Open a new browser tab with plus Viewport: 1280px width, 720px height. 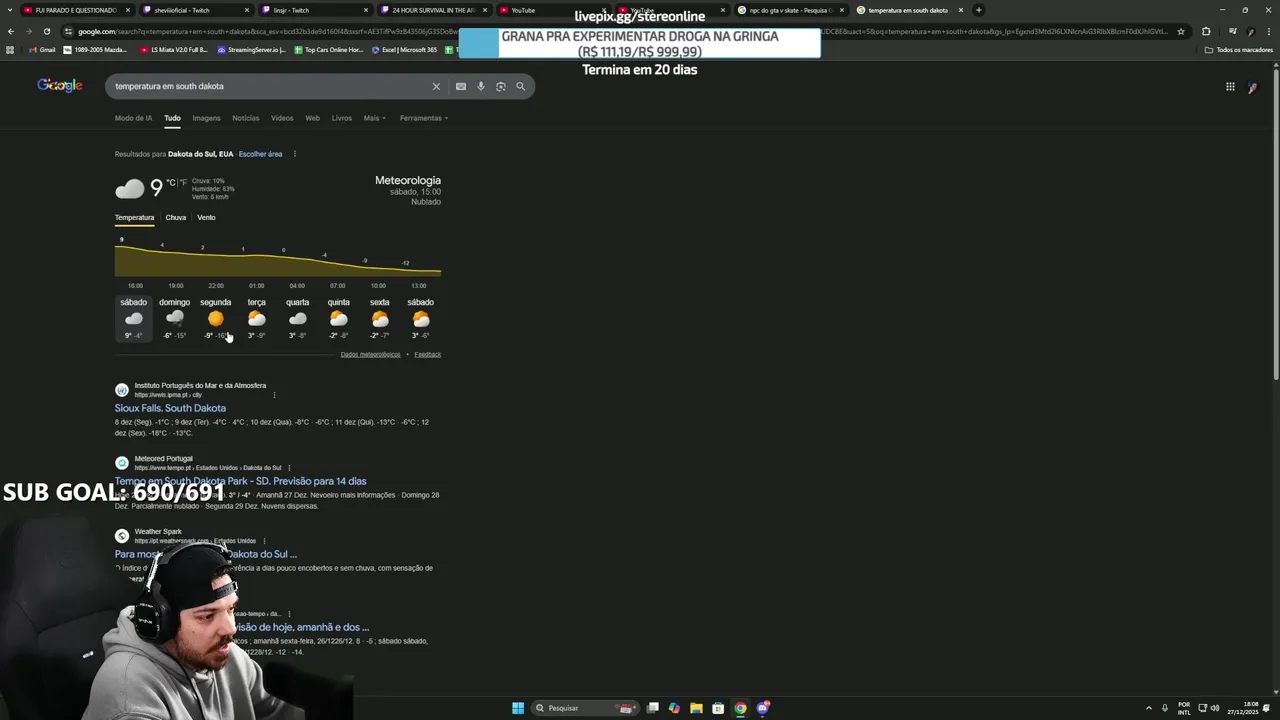[979, 10]
